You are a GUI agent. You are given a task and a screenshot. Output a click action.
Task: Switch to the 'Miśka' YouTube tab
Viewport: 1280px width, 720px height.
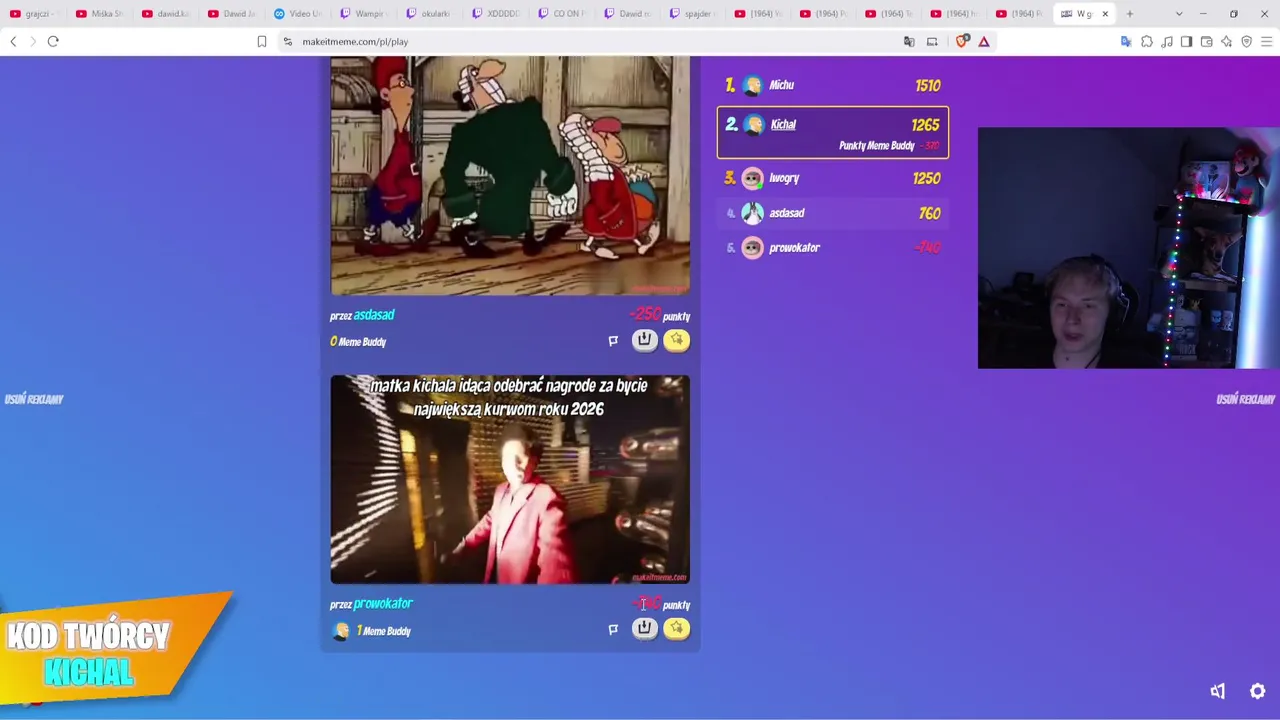[x=99, y=14]
